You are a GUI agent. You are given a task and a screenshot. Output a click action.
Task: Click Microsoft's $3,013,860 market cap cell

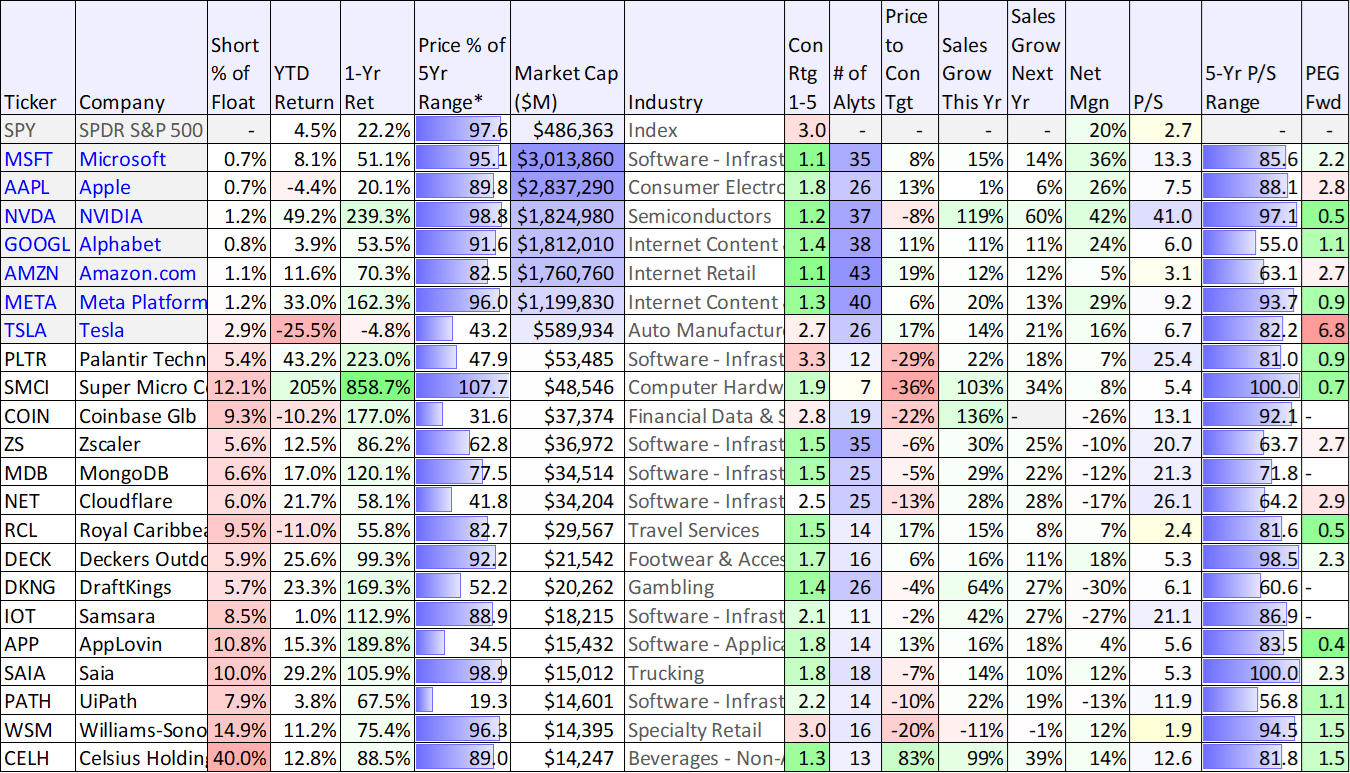click(567, 159)
